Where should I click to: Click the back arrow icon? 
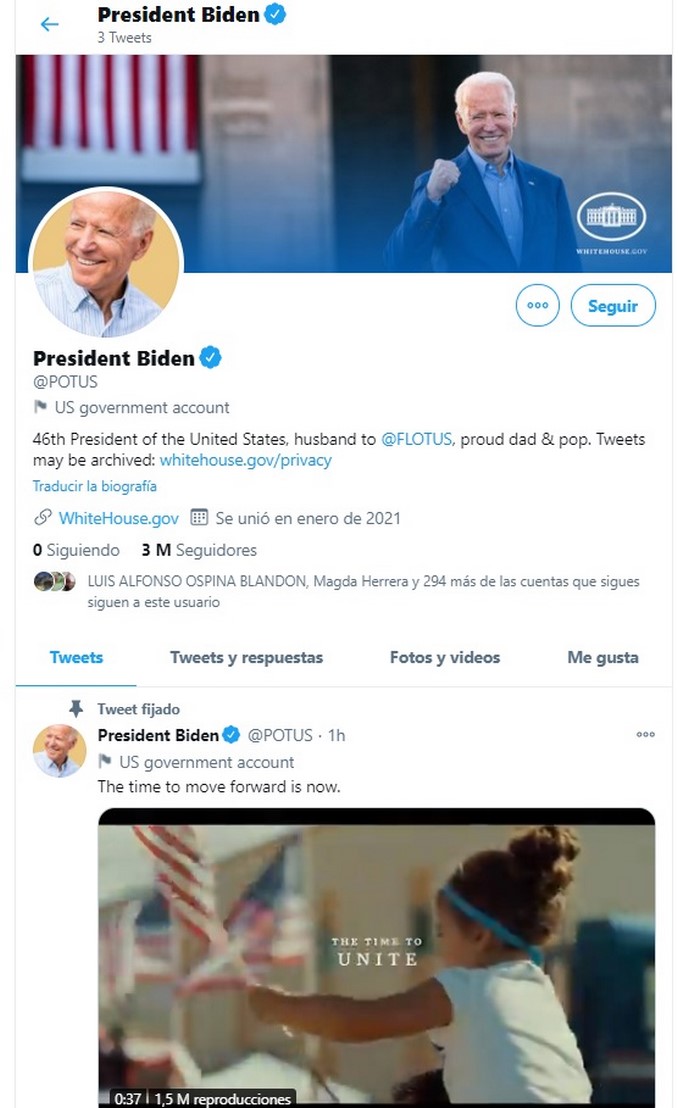tap(49, 24)
